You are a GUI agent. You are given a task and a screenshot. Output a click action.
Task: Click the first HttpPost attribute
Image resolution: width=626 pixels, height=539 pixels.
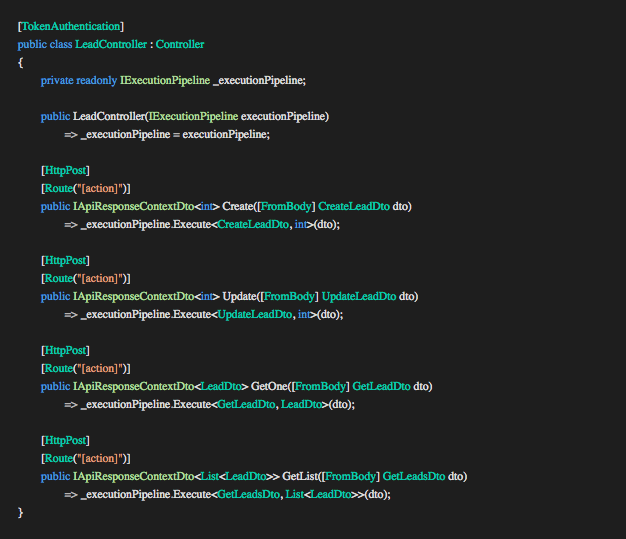tap(65, 170)
